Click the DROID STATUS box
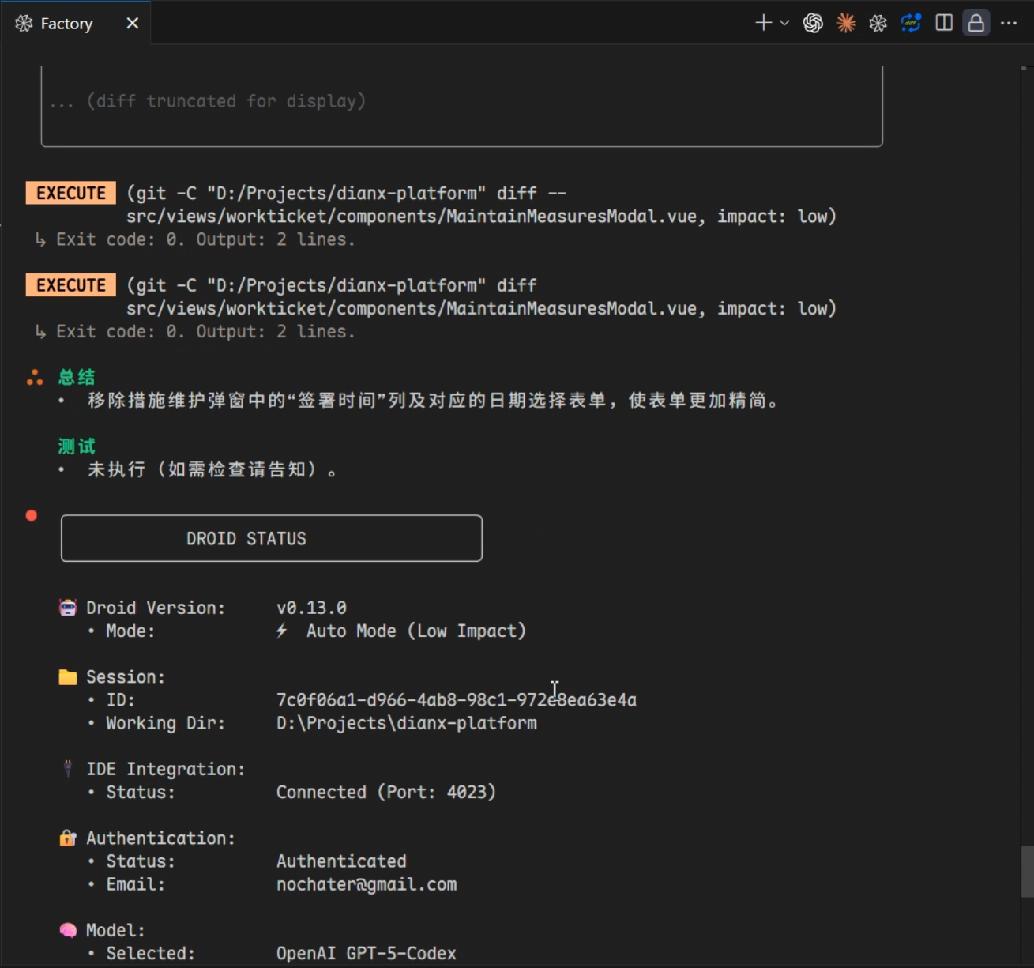The image size is (1034, 968). point(272,538)
